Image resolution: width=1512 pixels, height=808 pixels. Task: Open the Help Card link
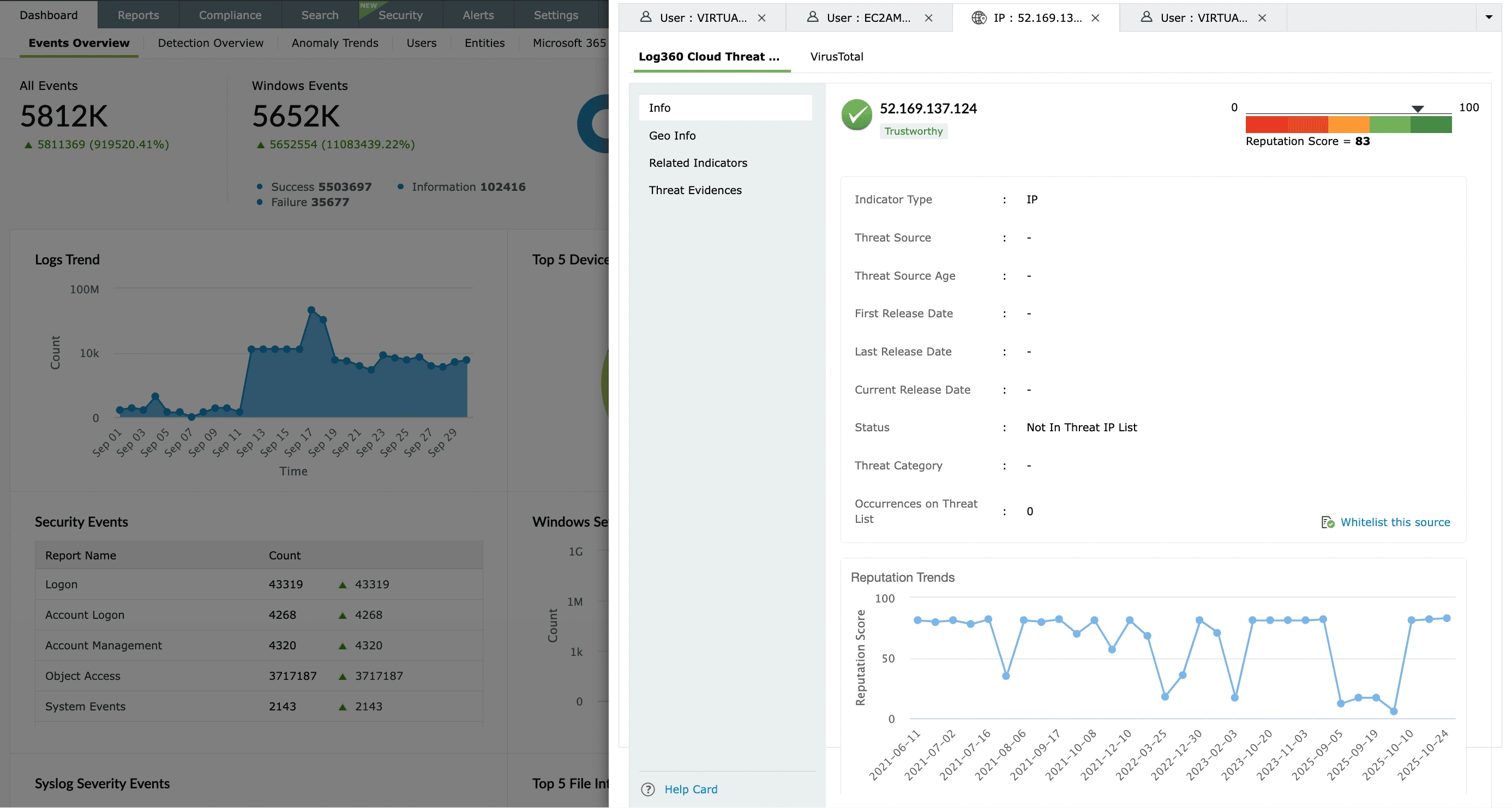691,789
